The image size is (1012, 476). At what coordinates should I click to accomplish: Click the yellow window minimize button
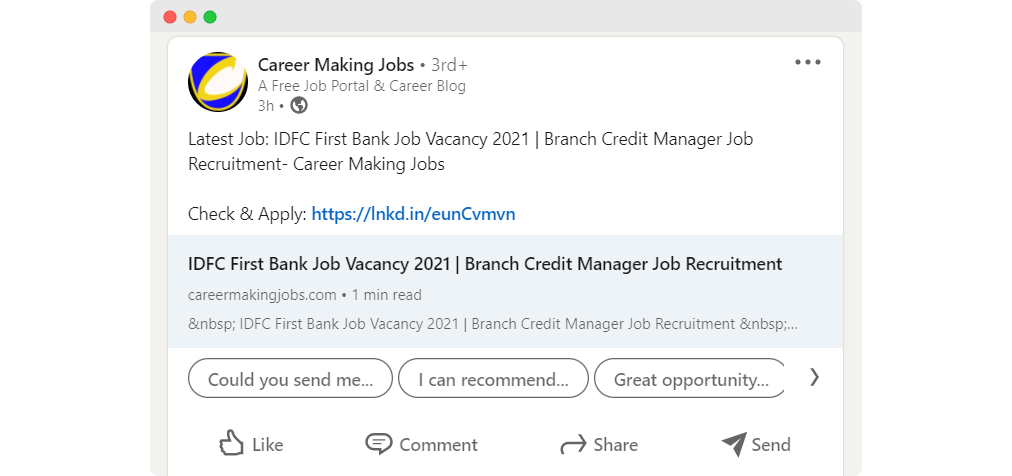pos(190,17)
